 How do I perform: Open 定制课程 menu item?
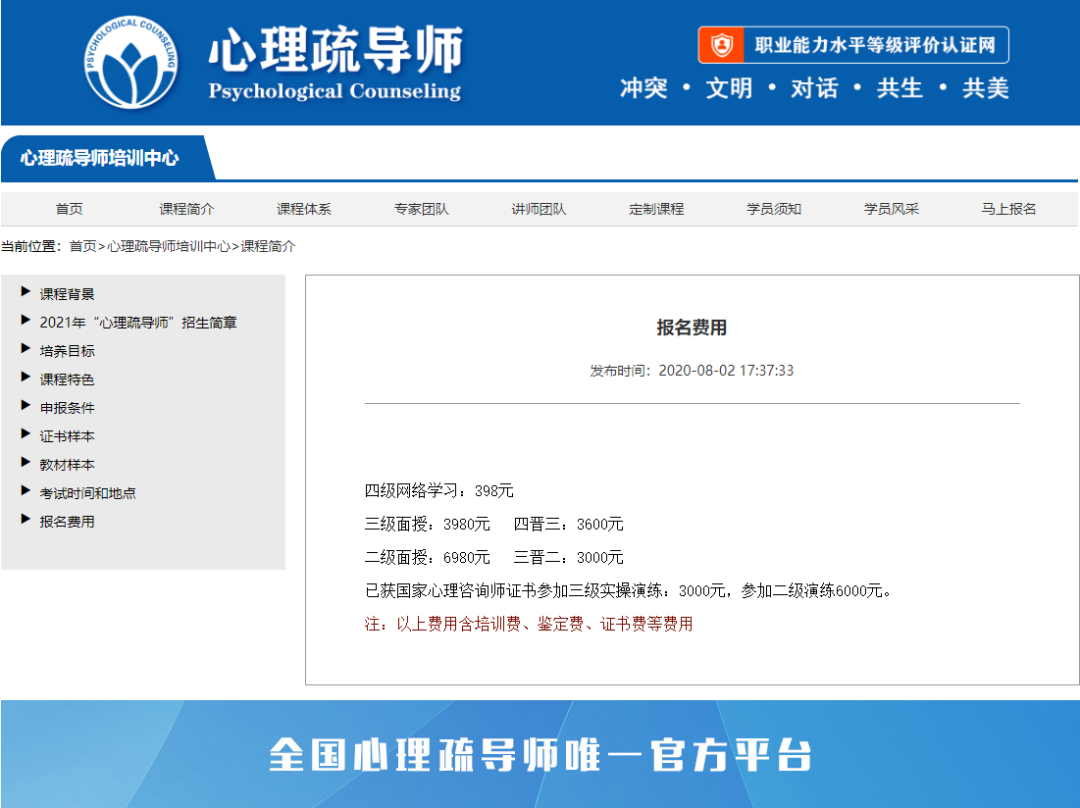point(656,209)
